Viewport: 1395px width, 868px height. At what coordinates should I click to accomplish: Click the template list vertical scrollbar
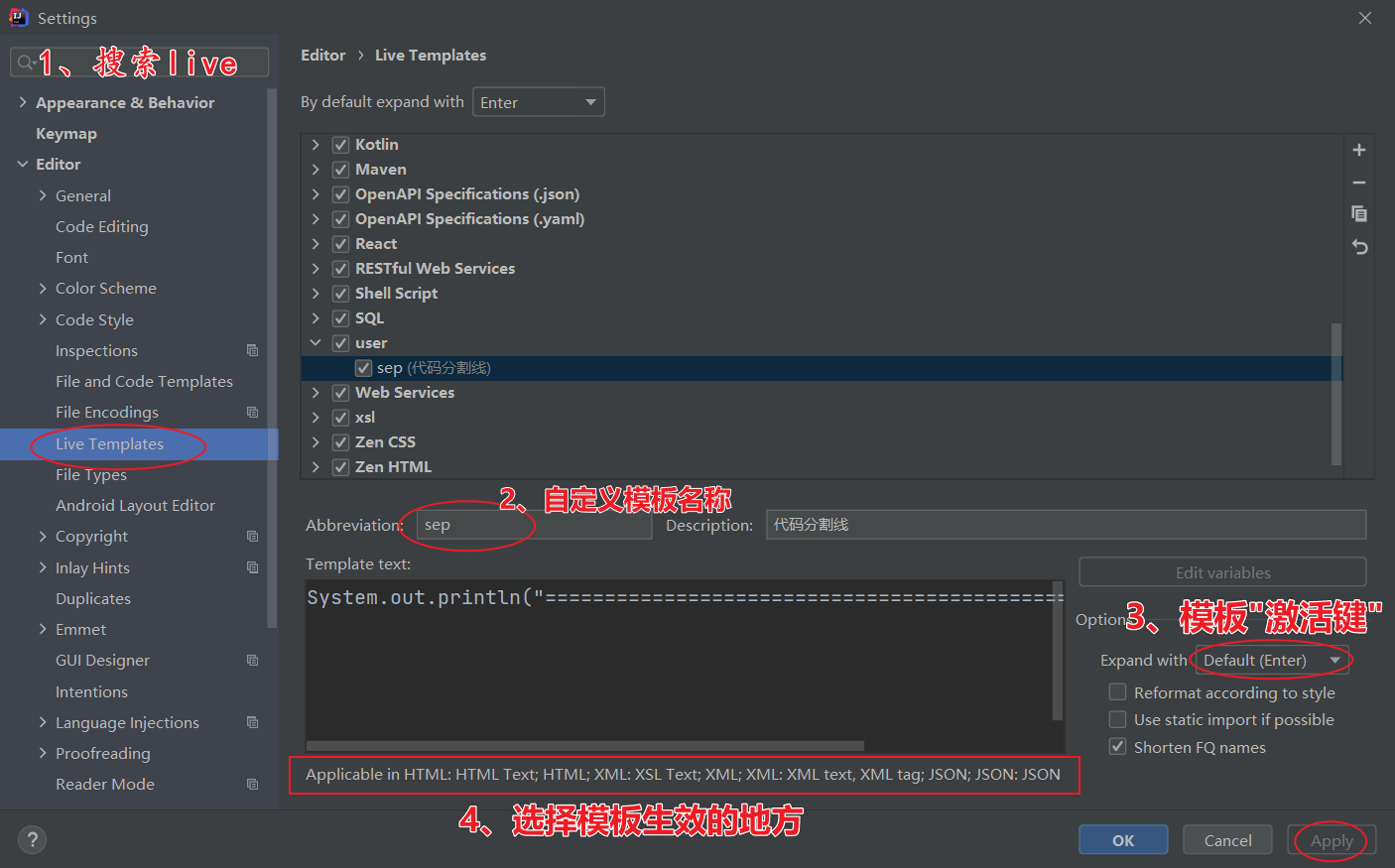1336,394
